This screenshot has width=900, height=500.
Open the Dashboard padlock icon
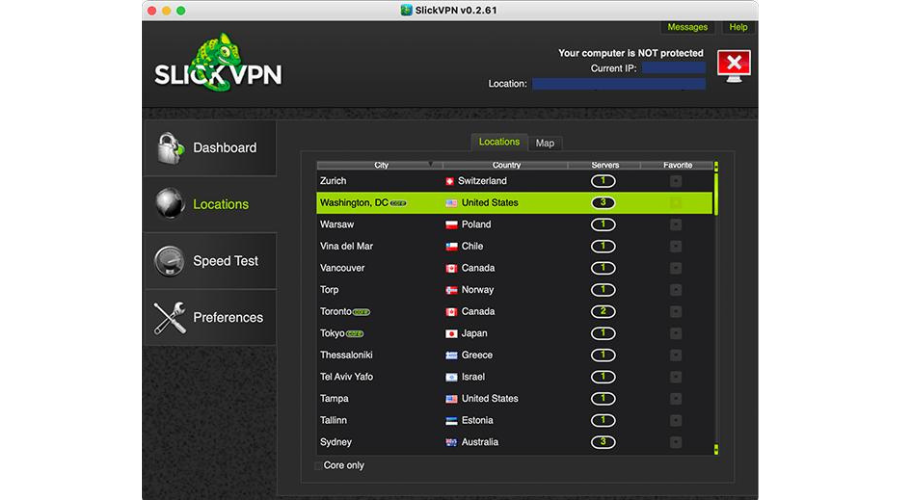click(x=170, y=148)
